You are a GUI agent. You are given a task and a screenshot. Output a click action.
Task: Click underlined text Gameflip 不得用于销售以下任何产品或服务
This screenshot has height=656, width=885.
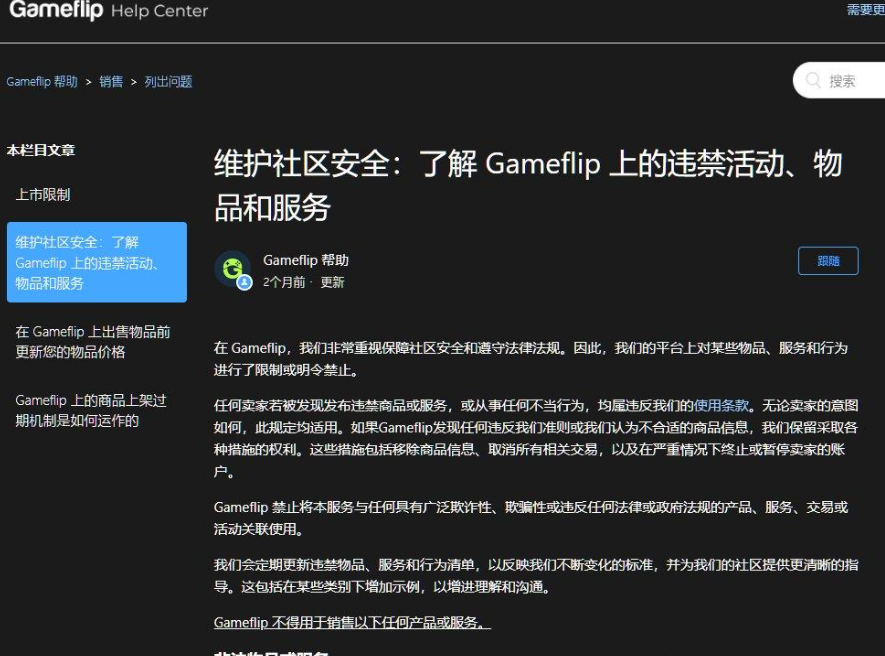352,622
